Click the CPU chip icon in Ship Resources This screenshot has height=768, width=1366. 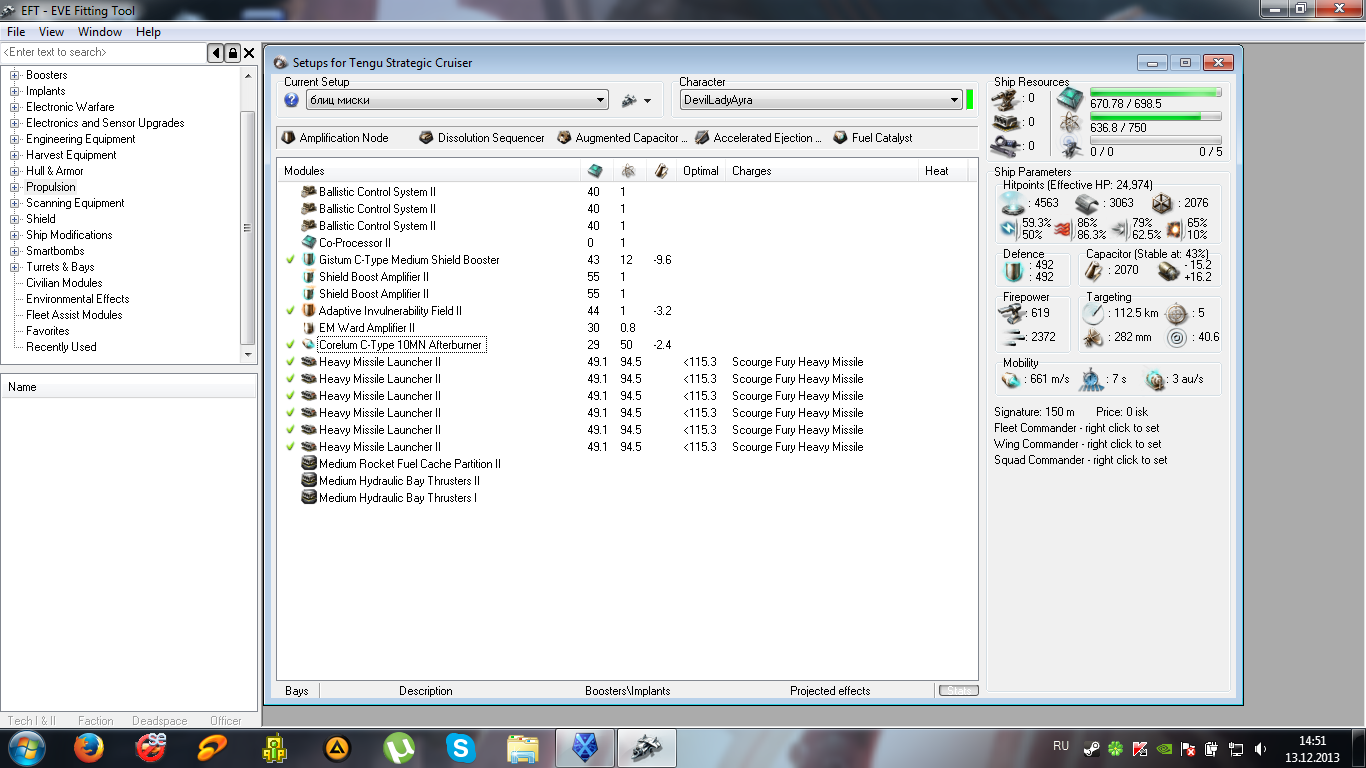(x=1069, y=99)
